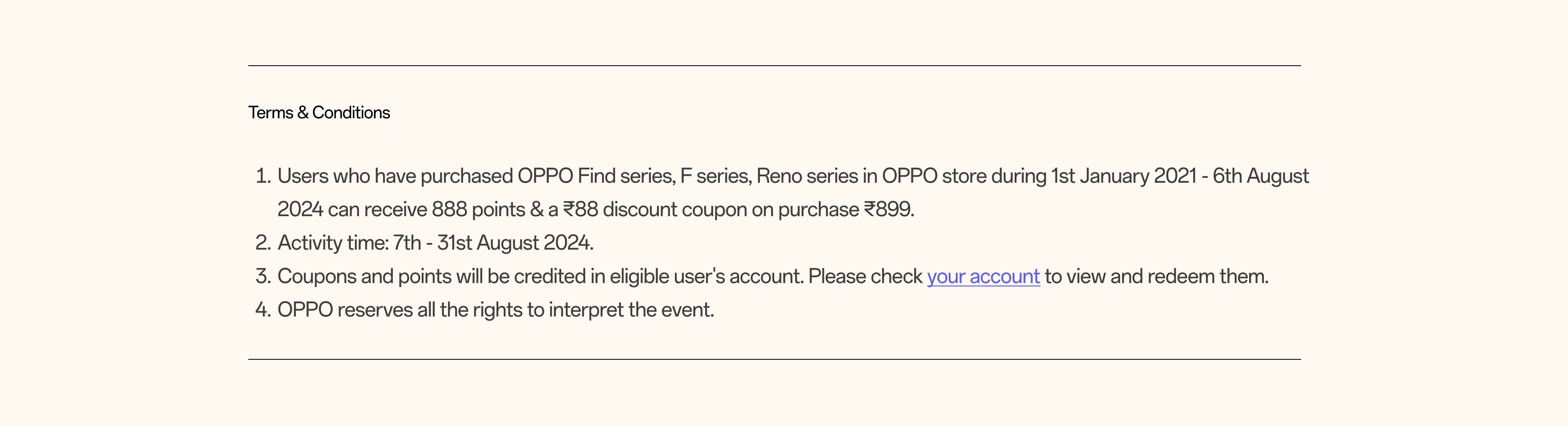Click the 'Activity time: 7th - 31st August 2024' line
The image size is (1568, 425).
[x=435, y=243]
